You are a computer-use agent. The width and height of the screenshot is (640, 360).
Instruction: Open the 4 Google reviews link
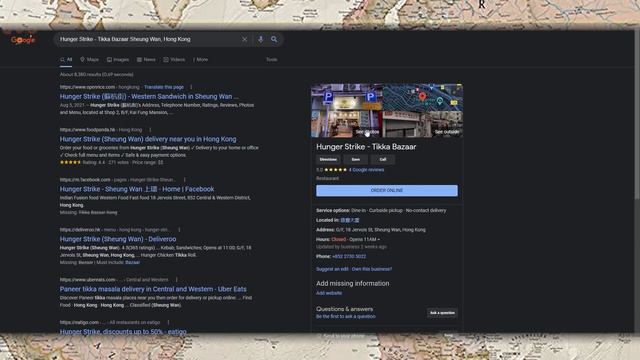point(366,170)
